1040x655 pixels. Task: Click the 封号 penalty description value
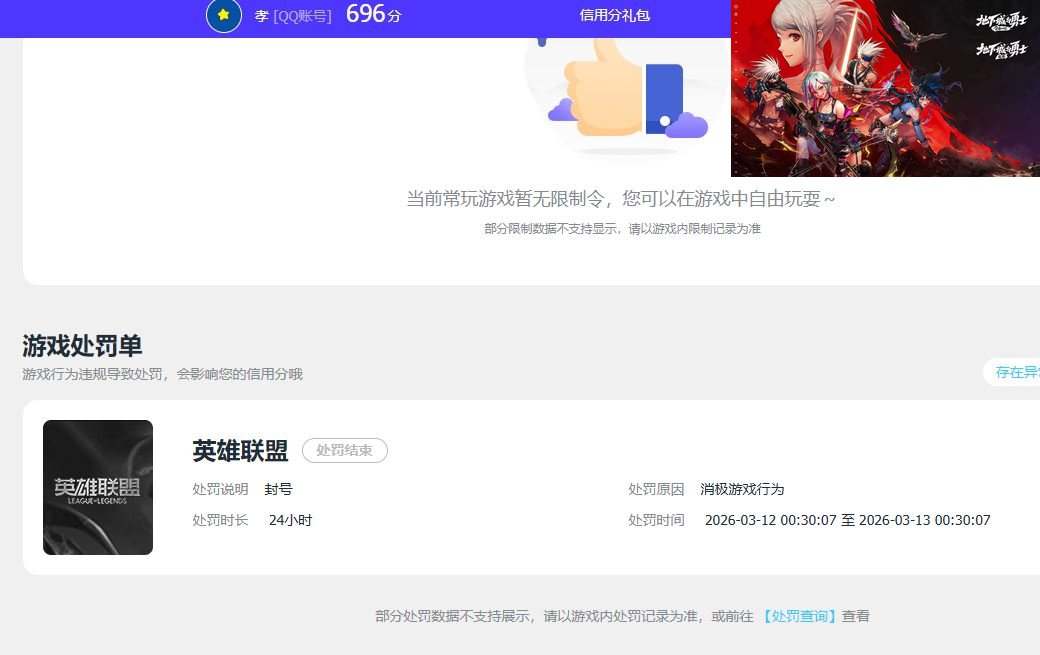(279, 489)
